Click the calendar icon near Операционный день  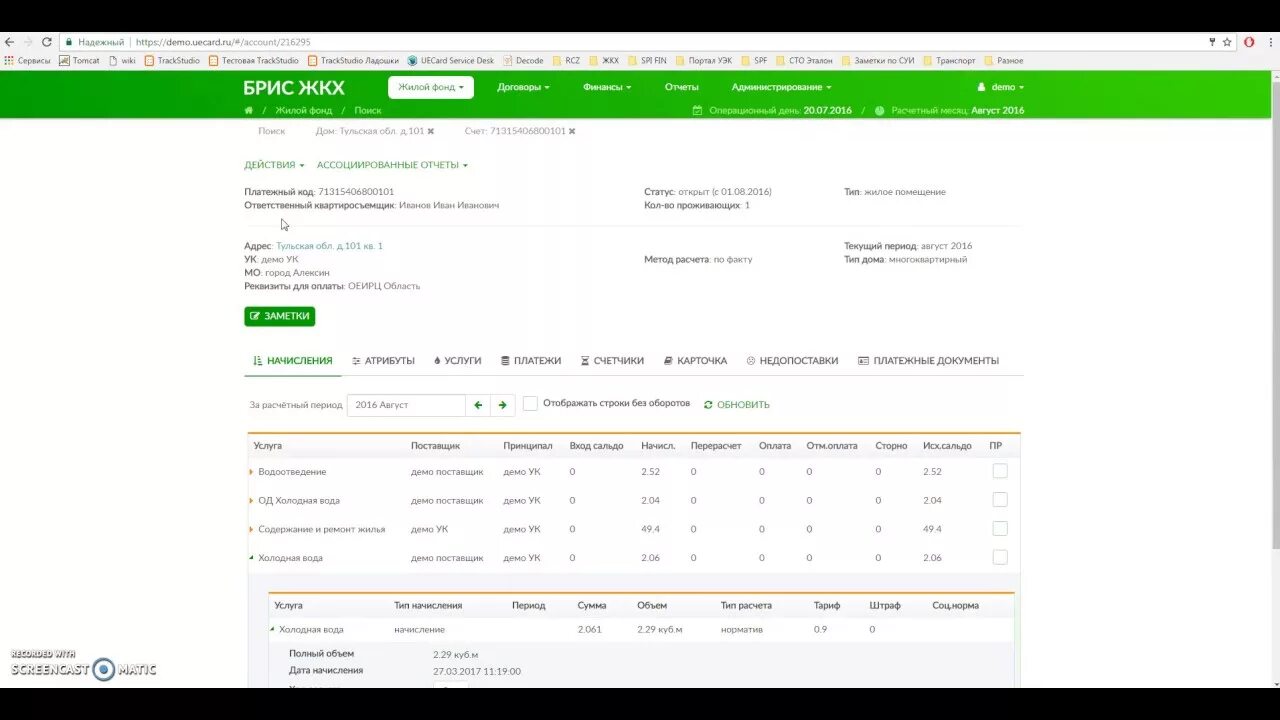(x=697, y=110)
